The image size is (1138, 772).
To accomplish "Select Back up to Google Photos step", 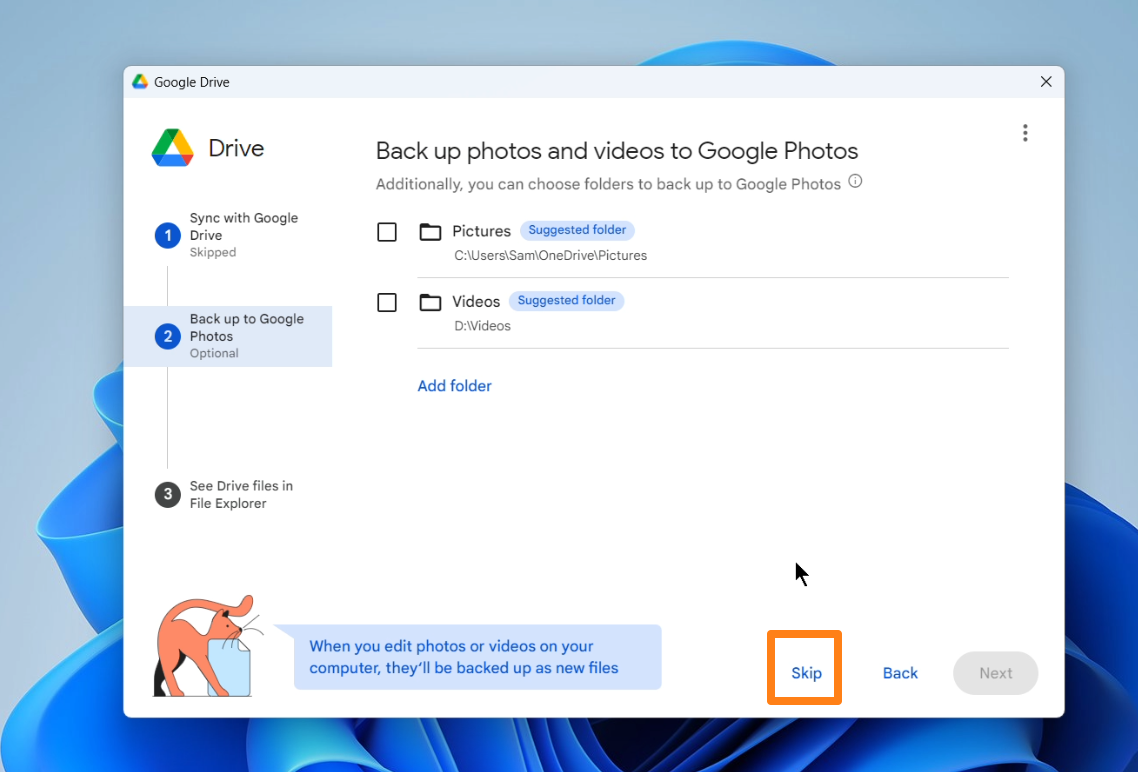I will click(x=246, y=335).
